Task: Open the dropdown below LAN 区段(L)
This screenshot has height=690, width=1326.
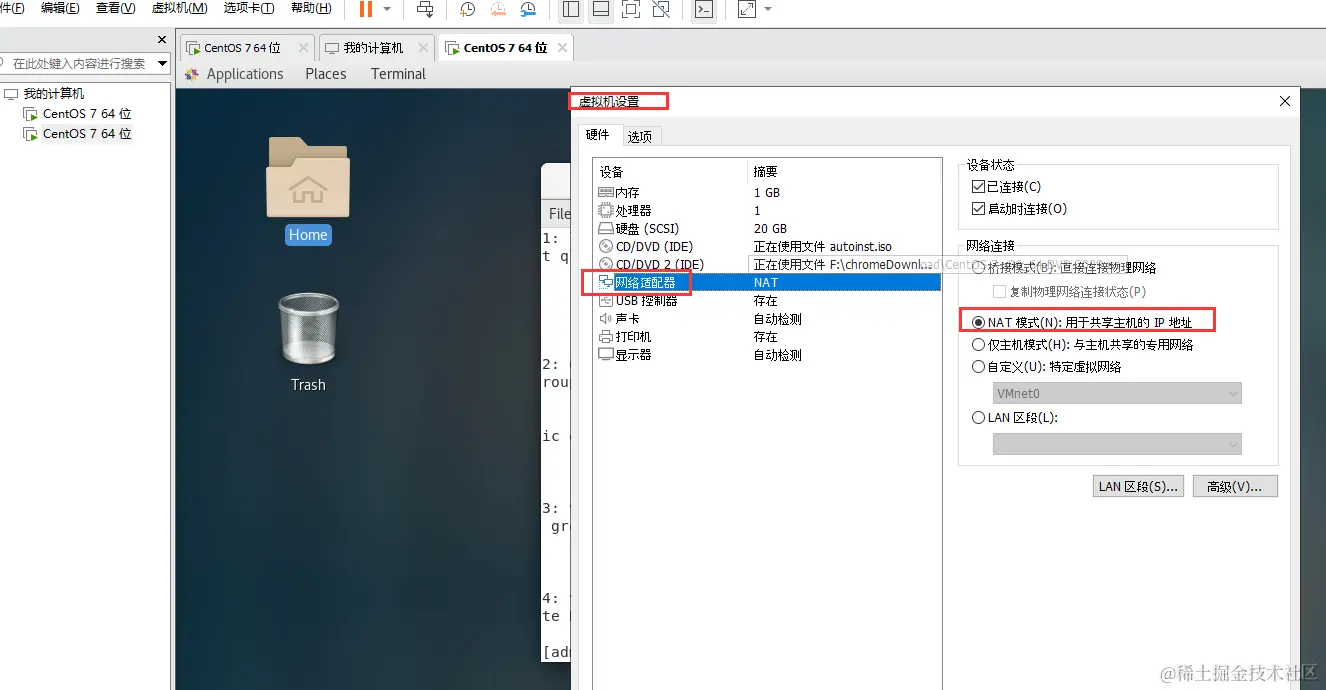Action: 1117,444
